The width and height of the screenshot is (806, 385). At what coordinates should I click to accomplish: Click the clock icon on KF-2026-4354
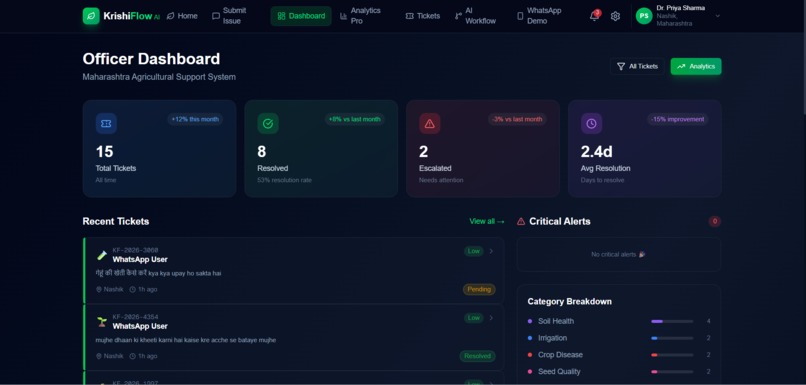pyautogui.click(x=133, y=356)
